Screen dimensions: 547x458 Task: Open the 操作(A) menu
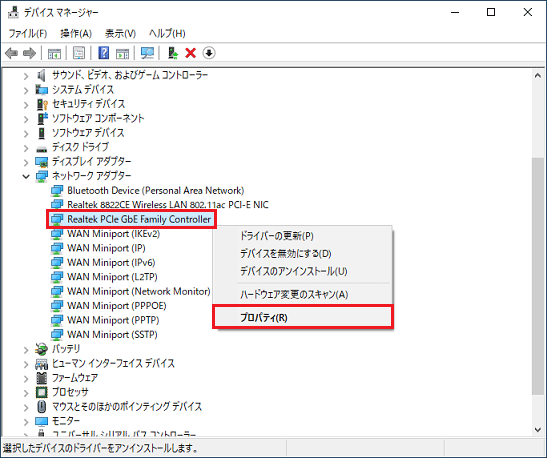76,33
